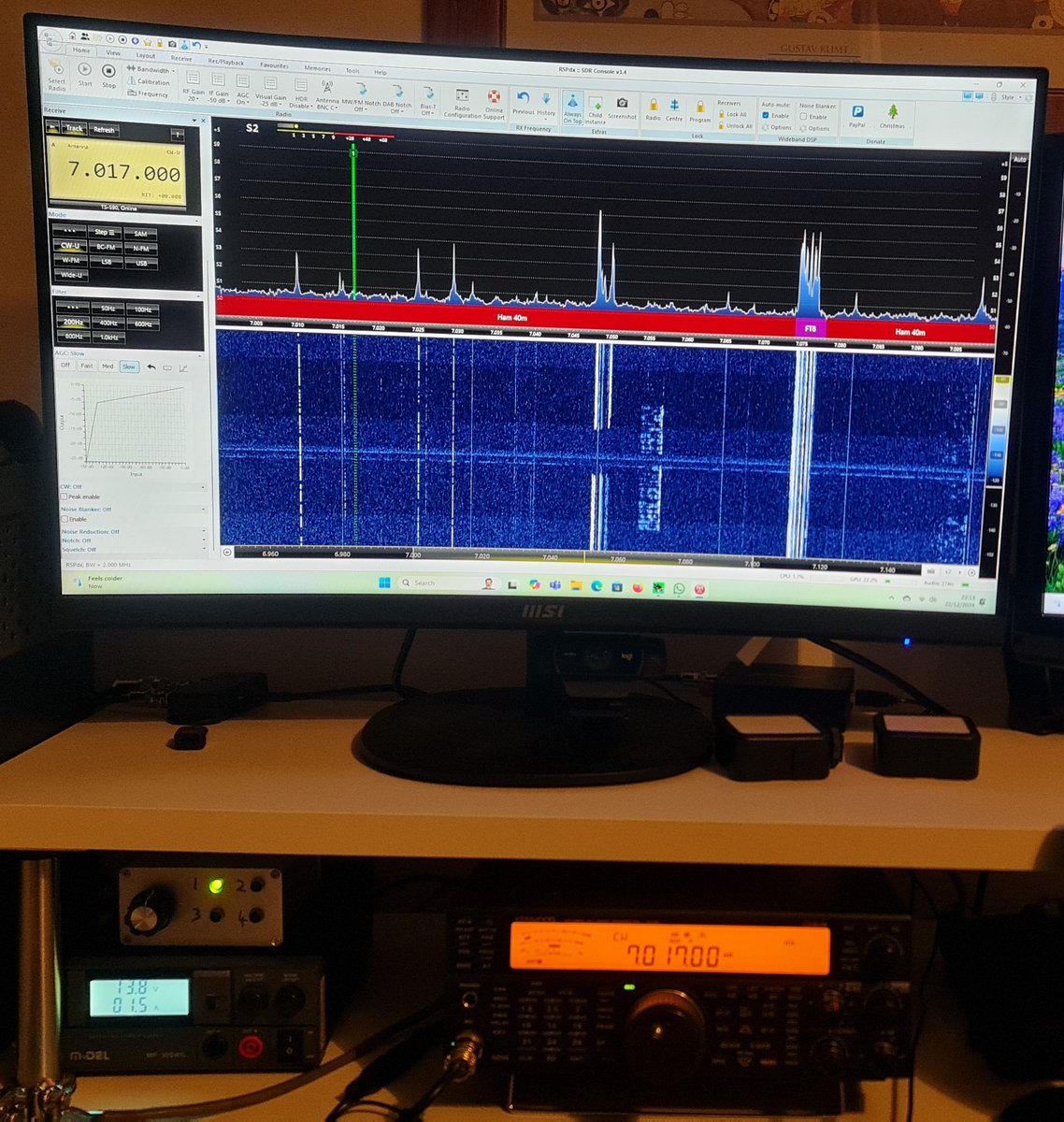
Task: Open Radio Configuration
Action: click(x=462, y=105)
